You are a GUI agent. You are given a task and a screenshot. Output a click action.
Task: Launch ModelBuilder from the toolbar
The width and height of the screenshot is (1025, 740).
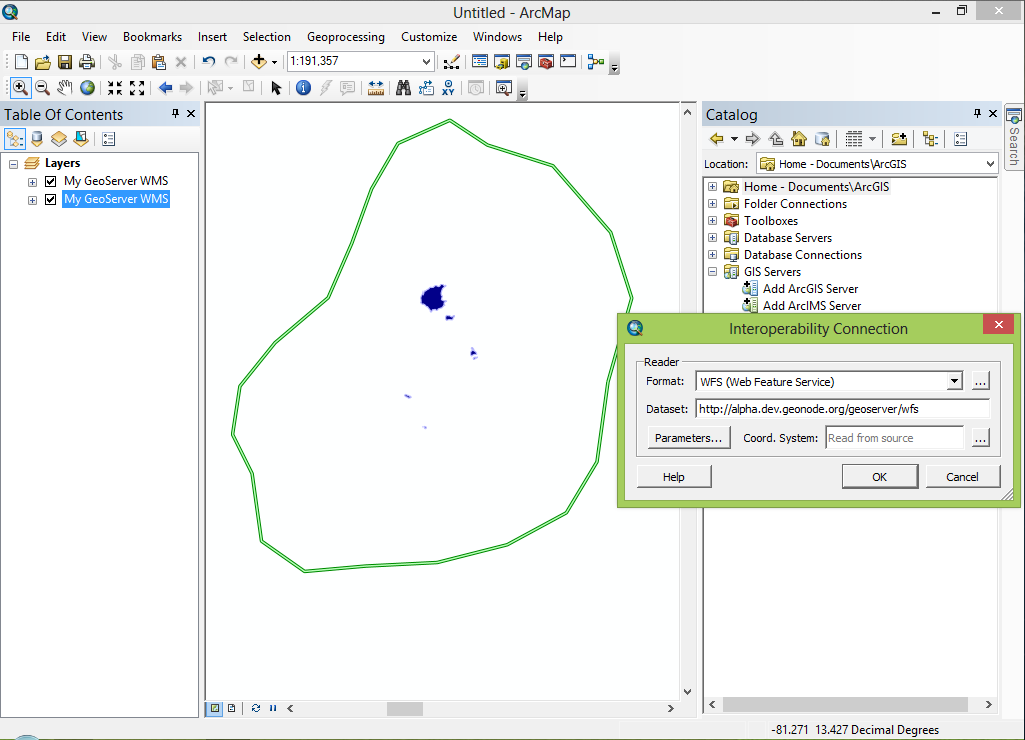pos(596,61)
